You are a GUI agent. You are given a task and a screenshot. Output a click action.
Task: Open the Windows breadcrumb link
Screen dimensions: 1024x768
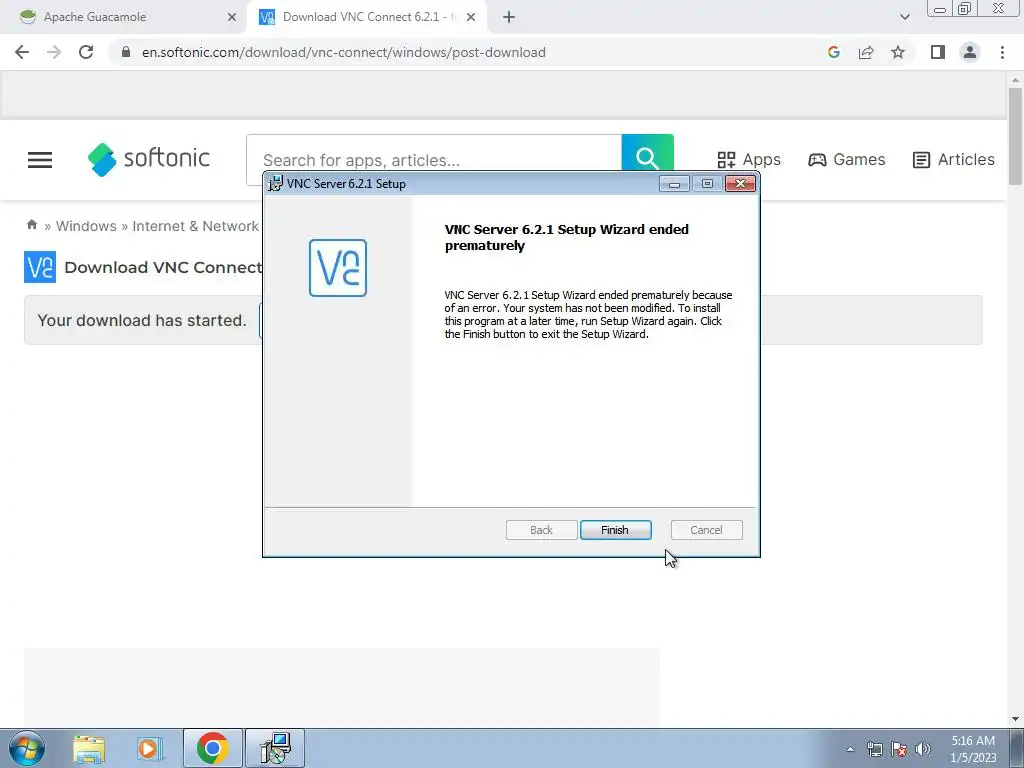(86, 226)
